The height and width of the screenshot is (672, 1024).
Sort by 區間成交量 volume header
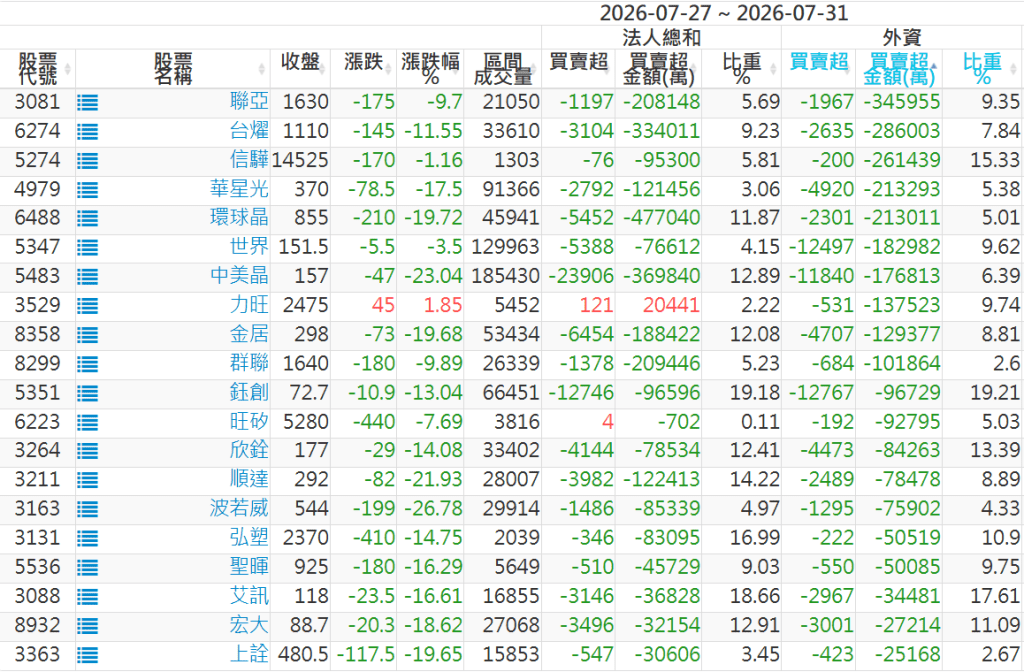pos(503,69)
